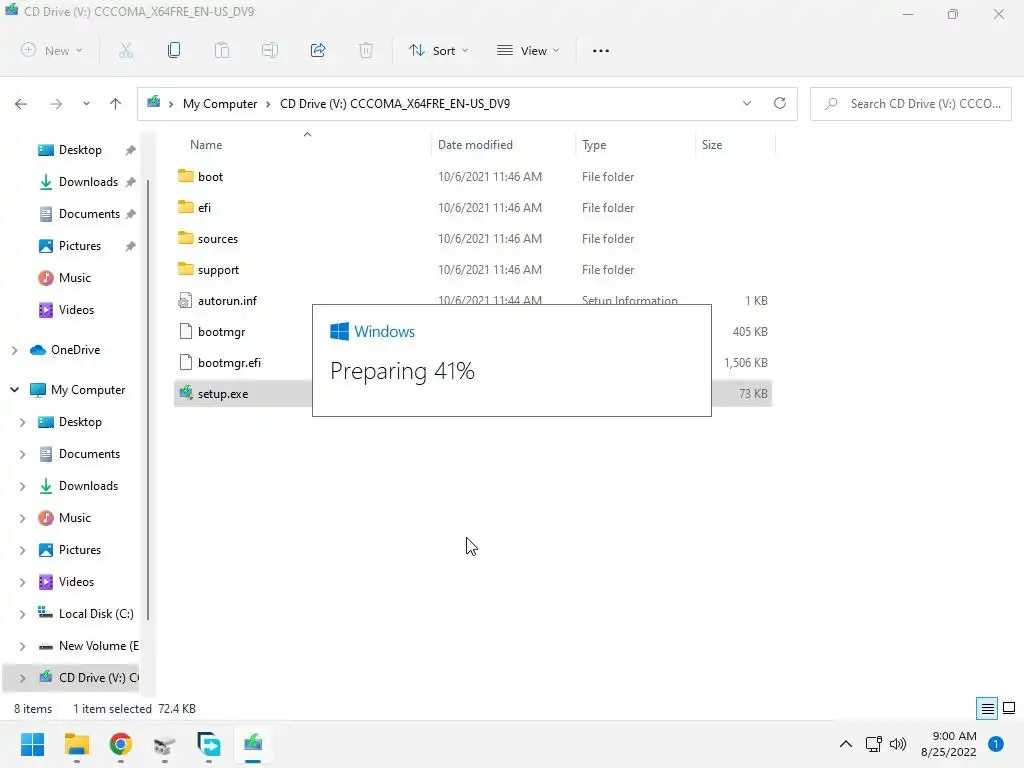
Task: Go back with the left arrow
Action: 21,104
